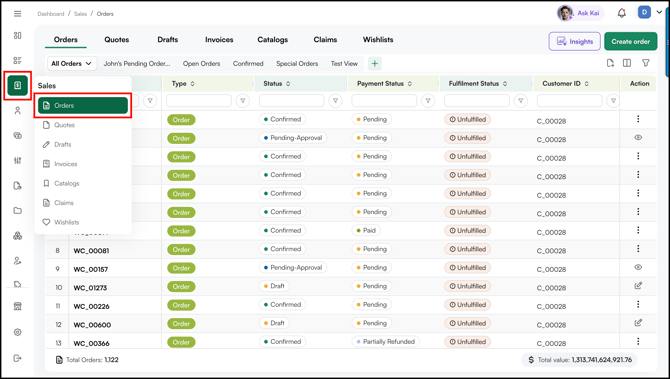Add a new view with plus icon
This screenshot has height=379, width=670.
pos(375,64)
